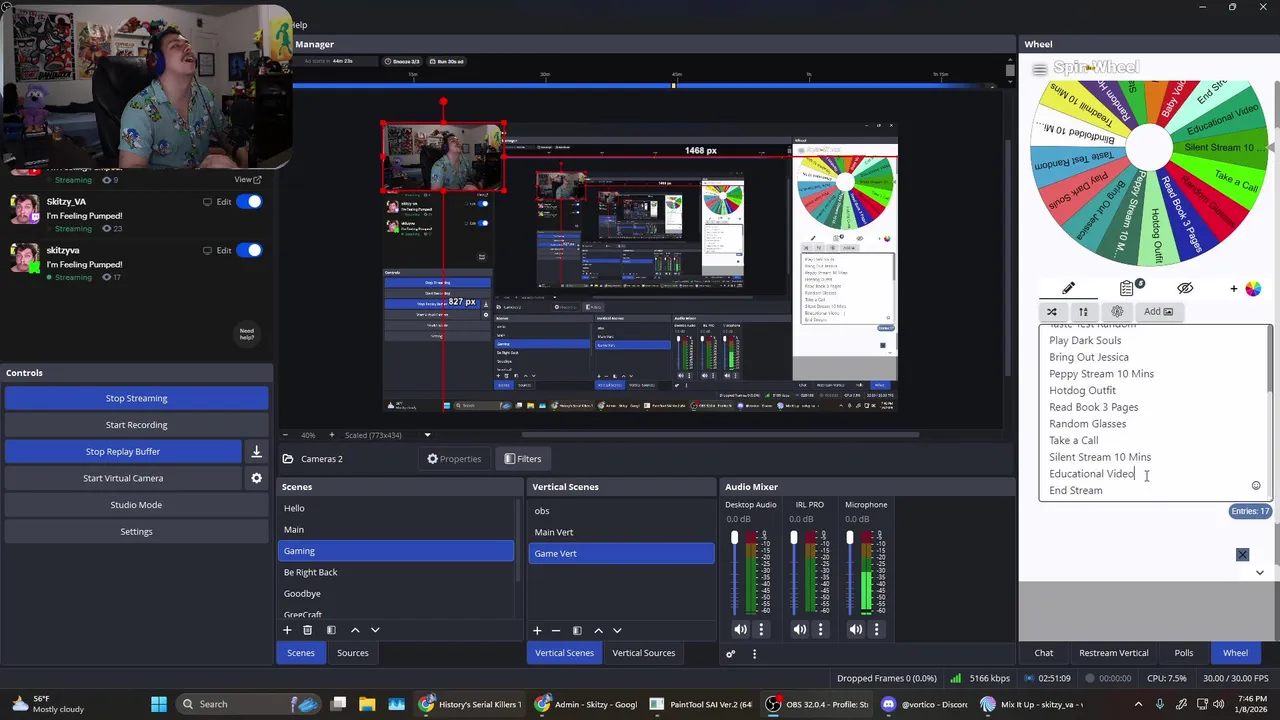Switch to Vertical Scenes tab

coord(564,653)
